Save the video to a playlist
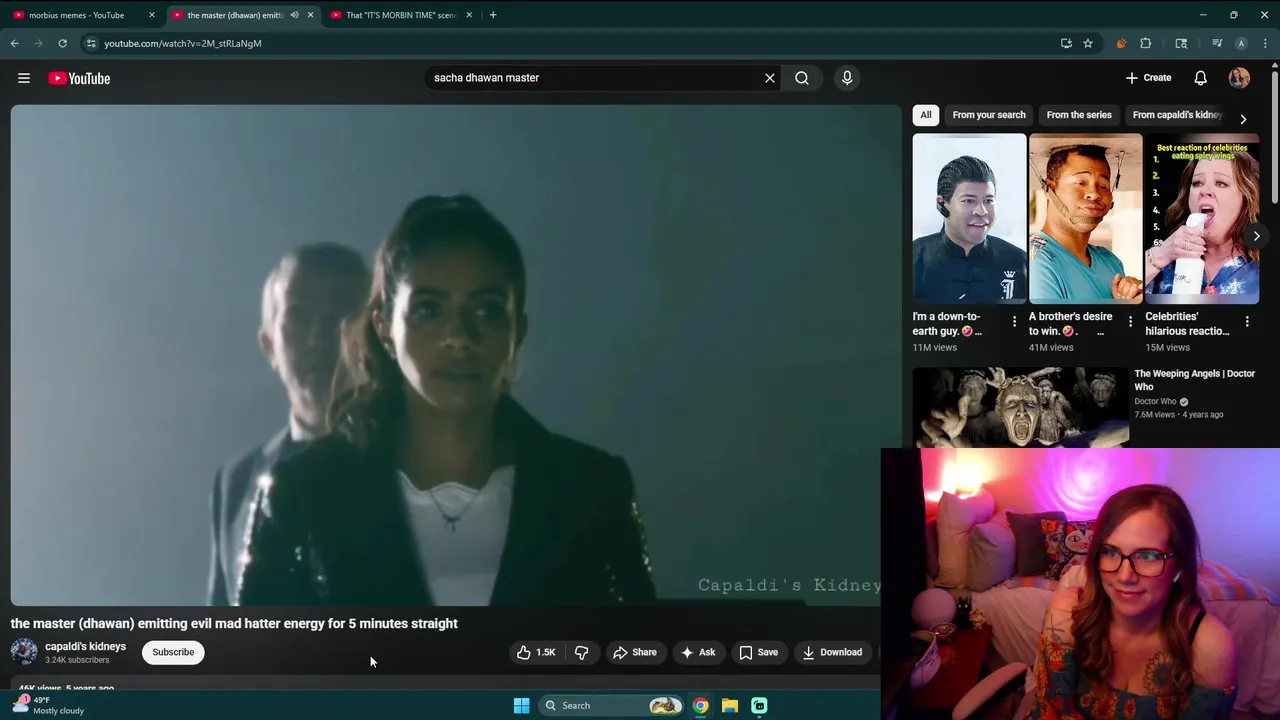The image size is (1280, 720). [x=758, y=652]
